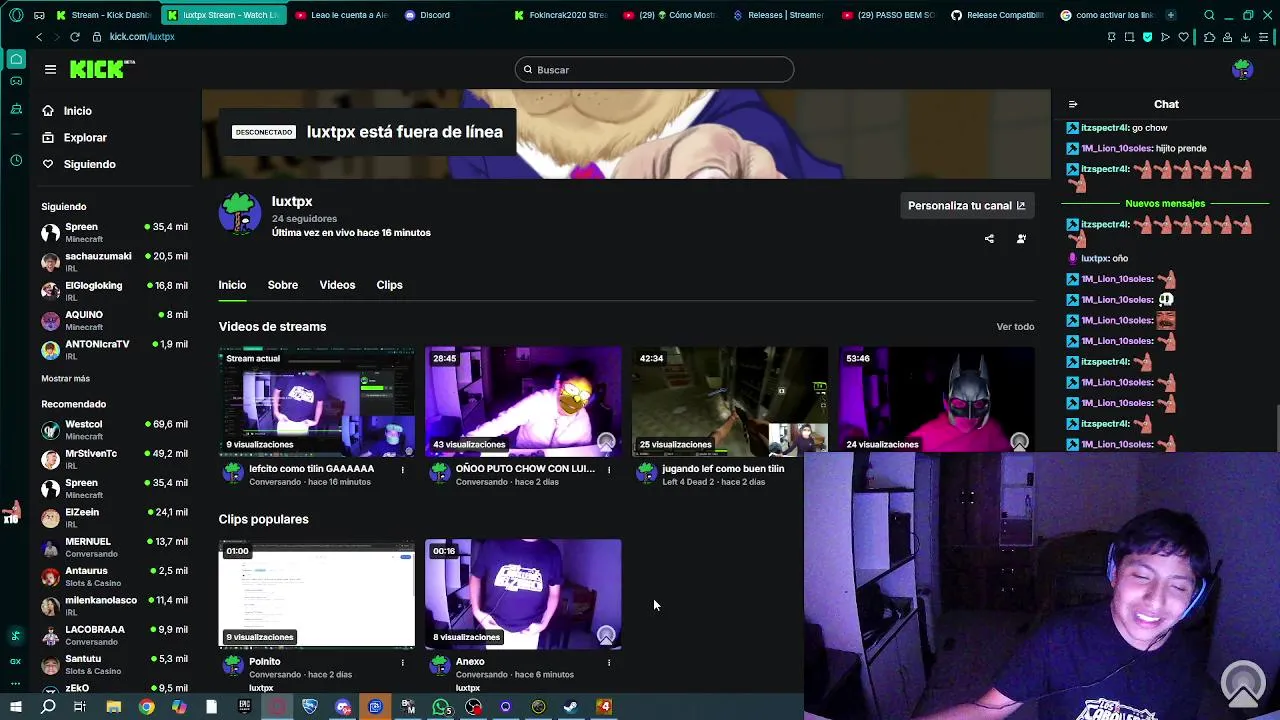The image size is (1280, 720).
Task: Open browser downloads icon
Action: [1245, 37]
